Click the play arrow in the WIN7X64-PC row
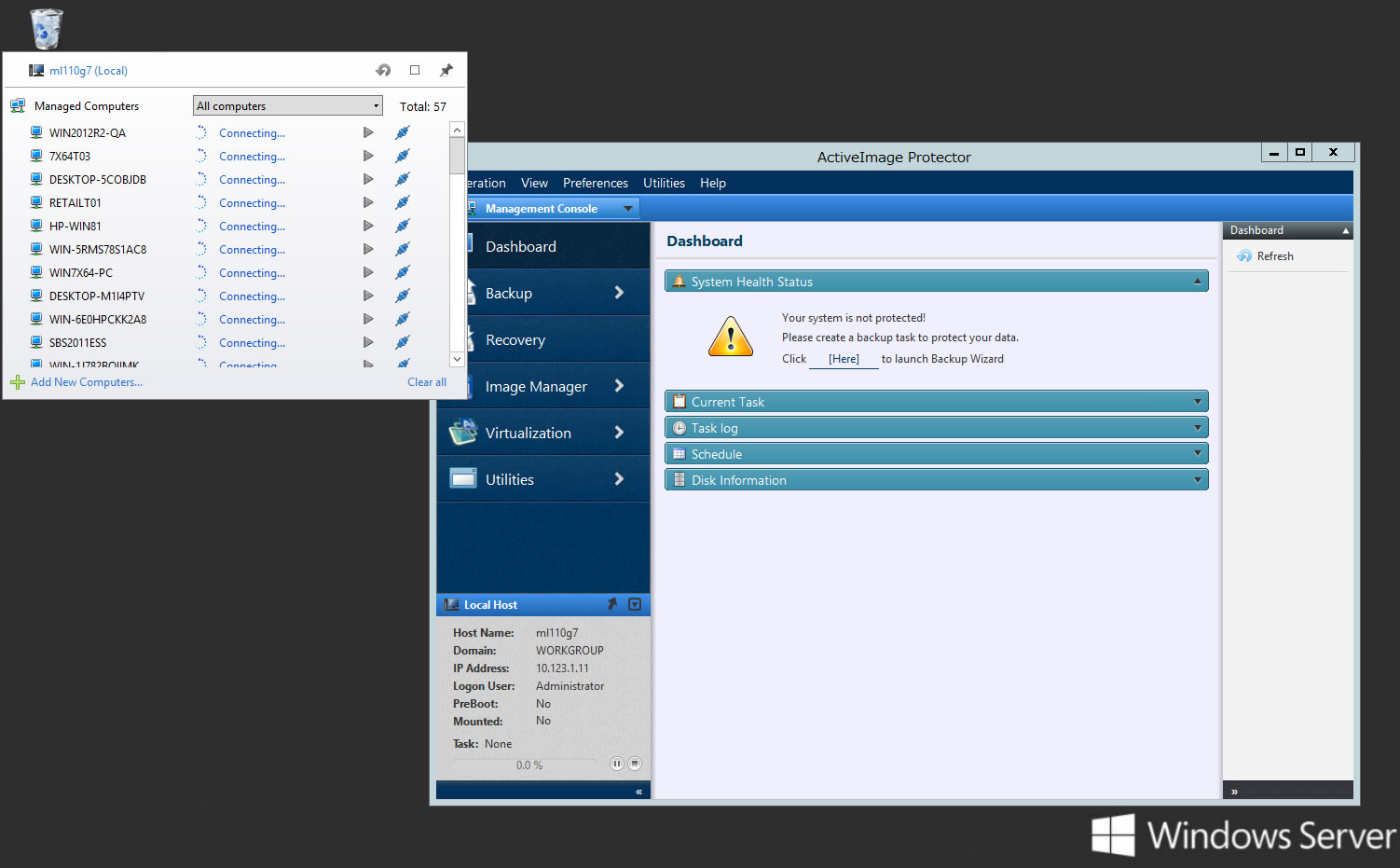Screen dimensions: 1400x868 (x=368, y=272)
